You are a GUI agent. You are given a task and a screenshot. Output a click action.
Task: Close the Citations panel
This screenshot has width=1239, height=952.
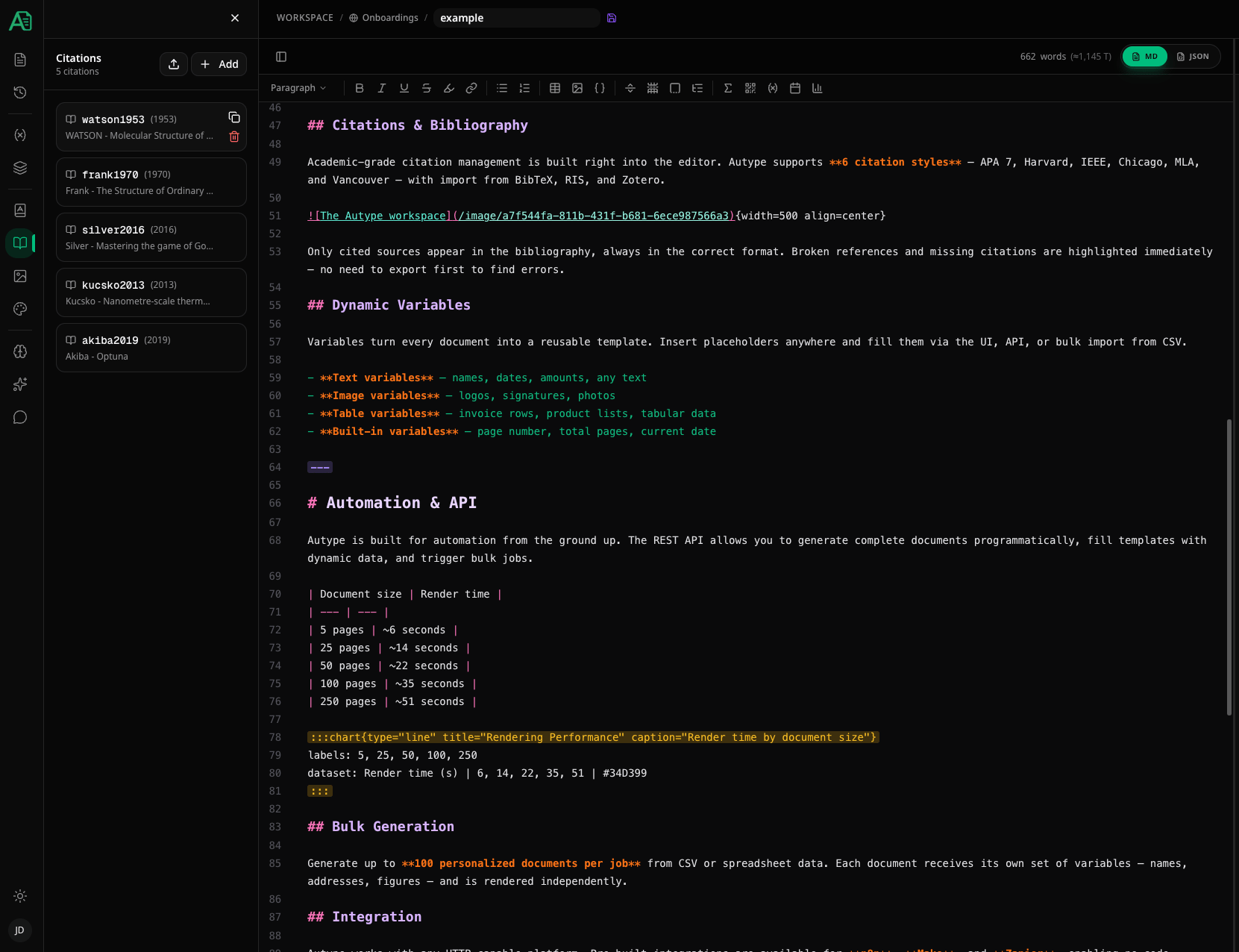235,18
